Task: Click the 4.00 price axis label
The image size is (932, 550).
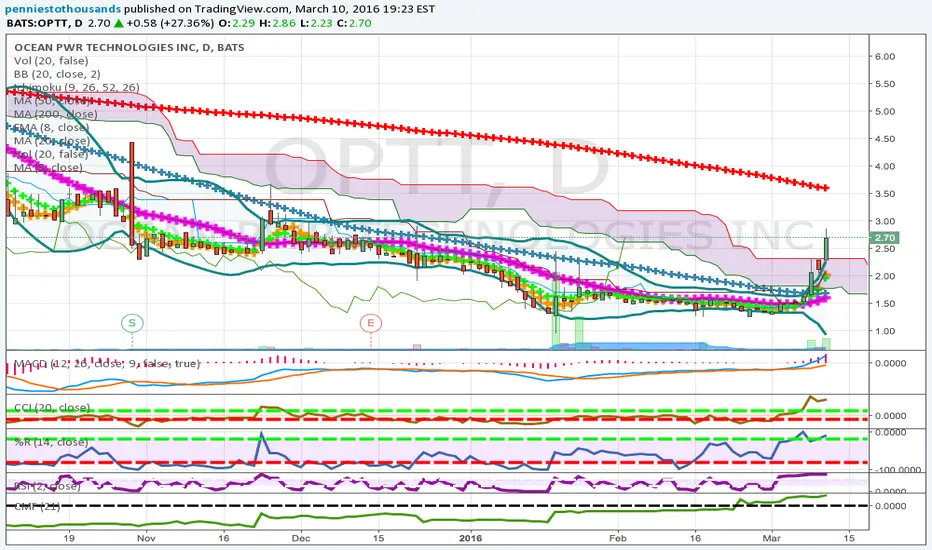Action: 884,166
